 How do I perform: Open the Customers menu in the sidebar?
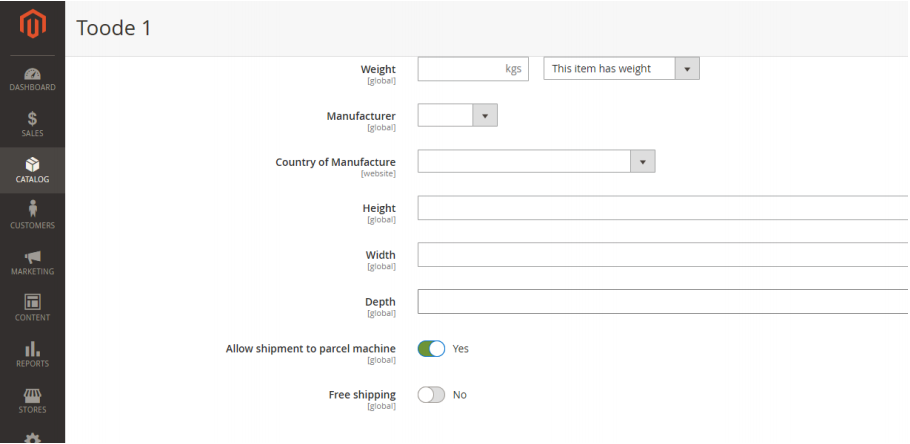[32, 216]
